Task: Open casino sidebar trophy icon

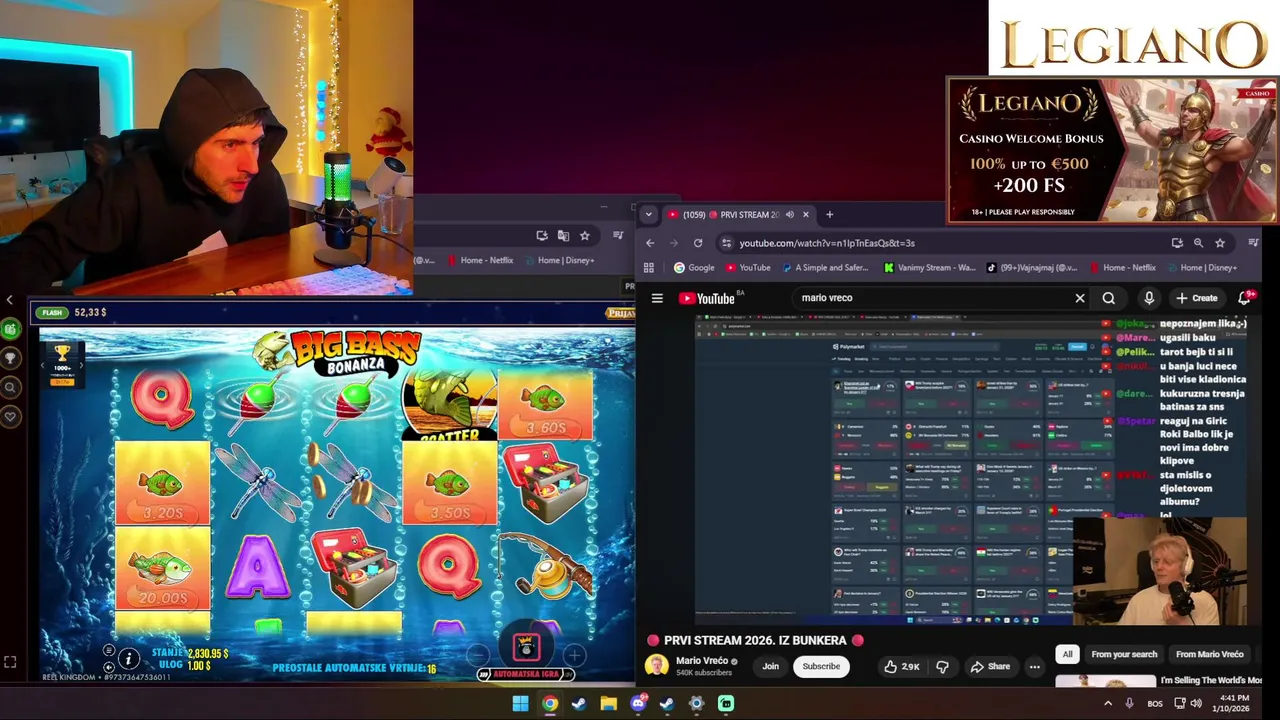Action: 10,358
